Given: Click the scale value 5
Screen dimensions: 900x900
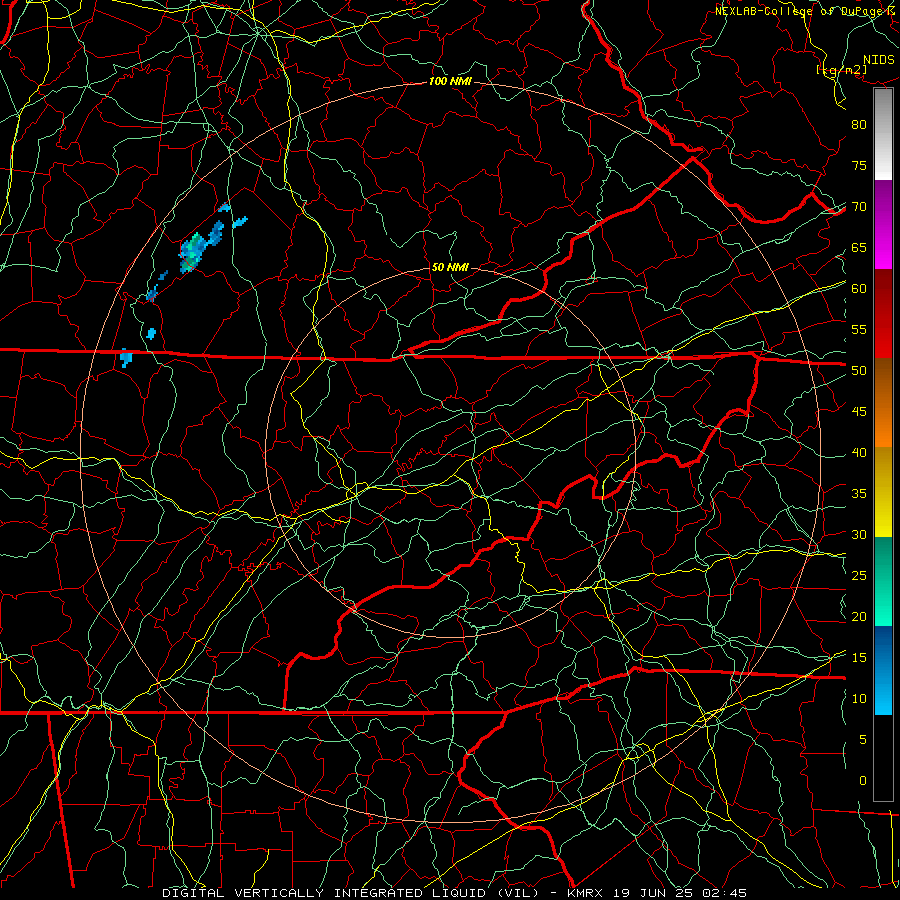Looking at the screenshot, I should point(863,740).
